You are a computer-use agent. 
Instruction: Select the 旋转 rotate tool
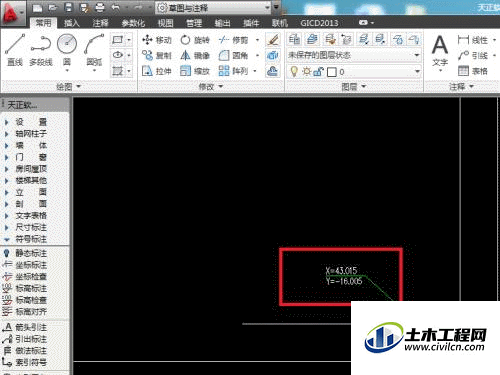(x=195, y=40)
